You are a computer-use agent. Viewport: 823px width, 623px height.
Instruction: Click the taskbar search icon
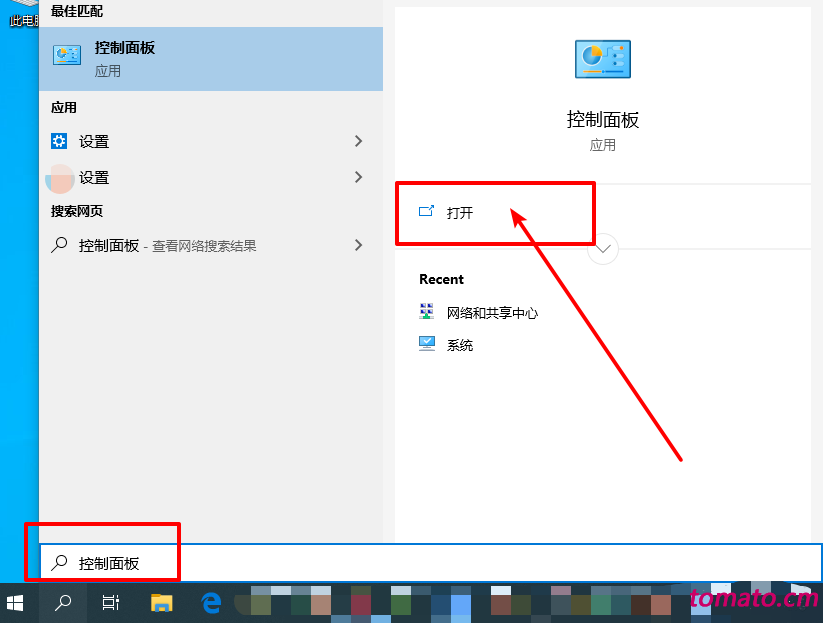pos(63,603)
